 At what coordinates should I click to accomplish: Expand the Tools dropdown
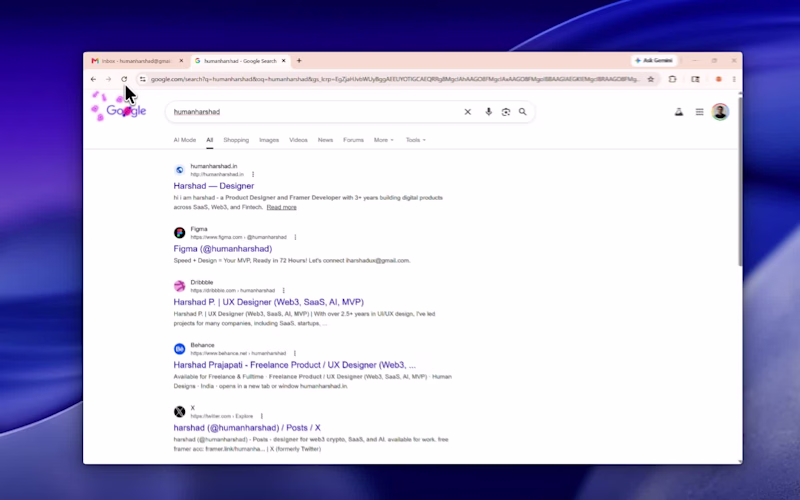[415, 140]
